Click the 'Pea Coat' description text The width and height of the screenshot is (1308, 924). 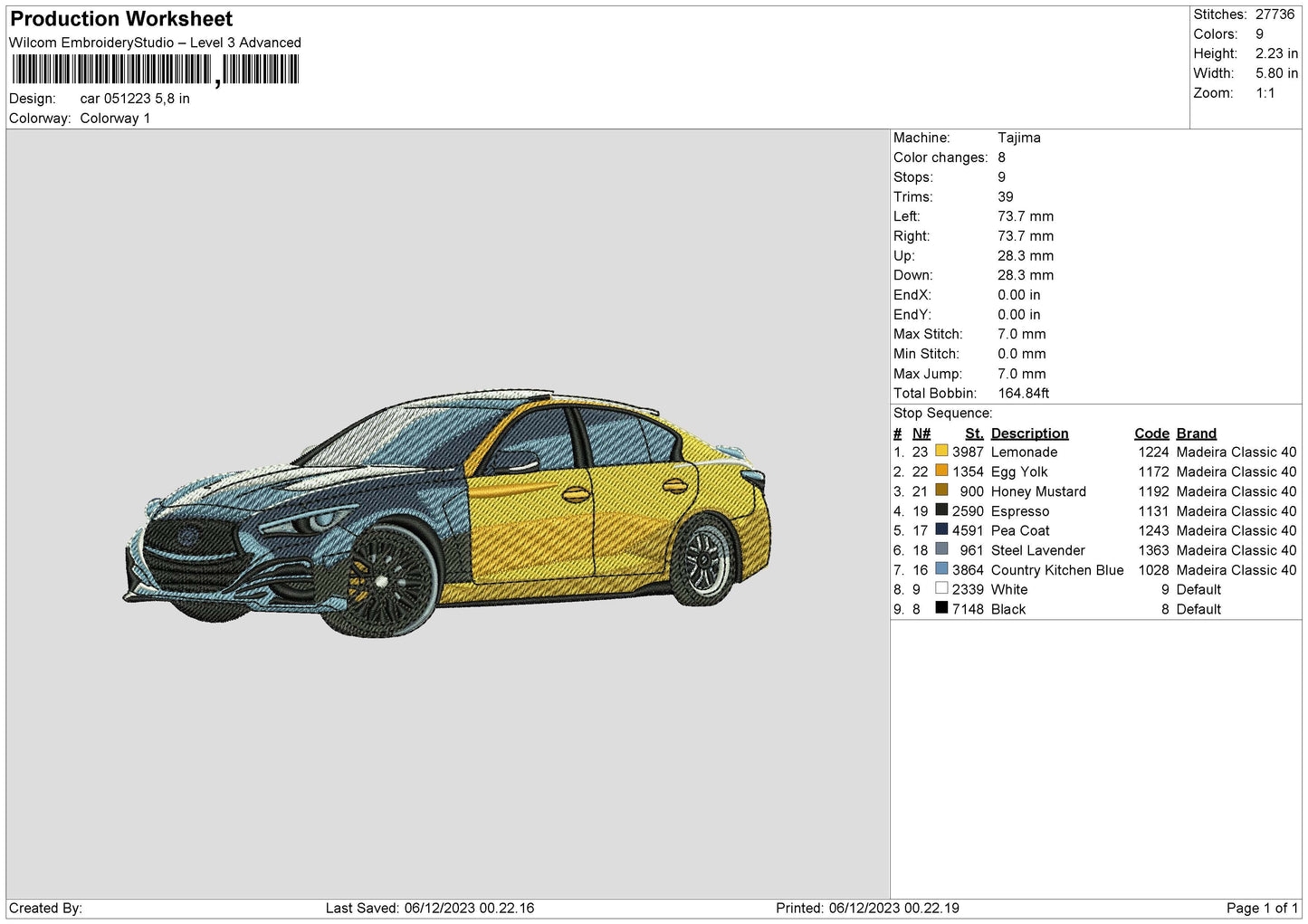(1020, 531)
